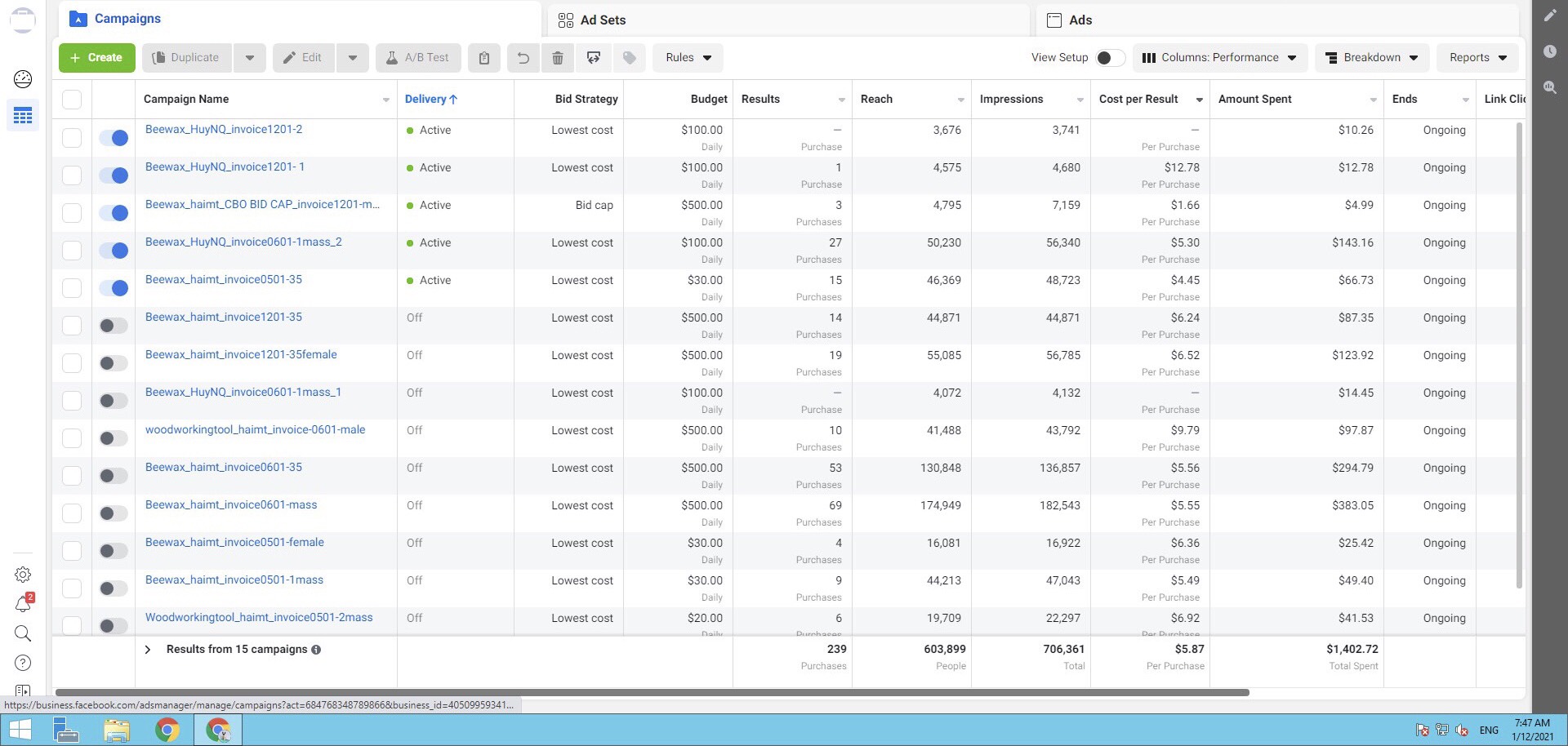
Task: Open Server Manager taskbar icon
Action: 65,730
